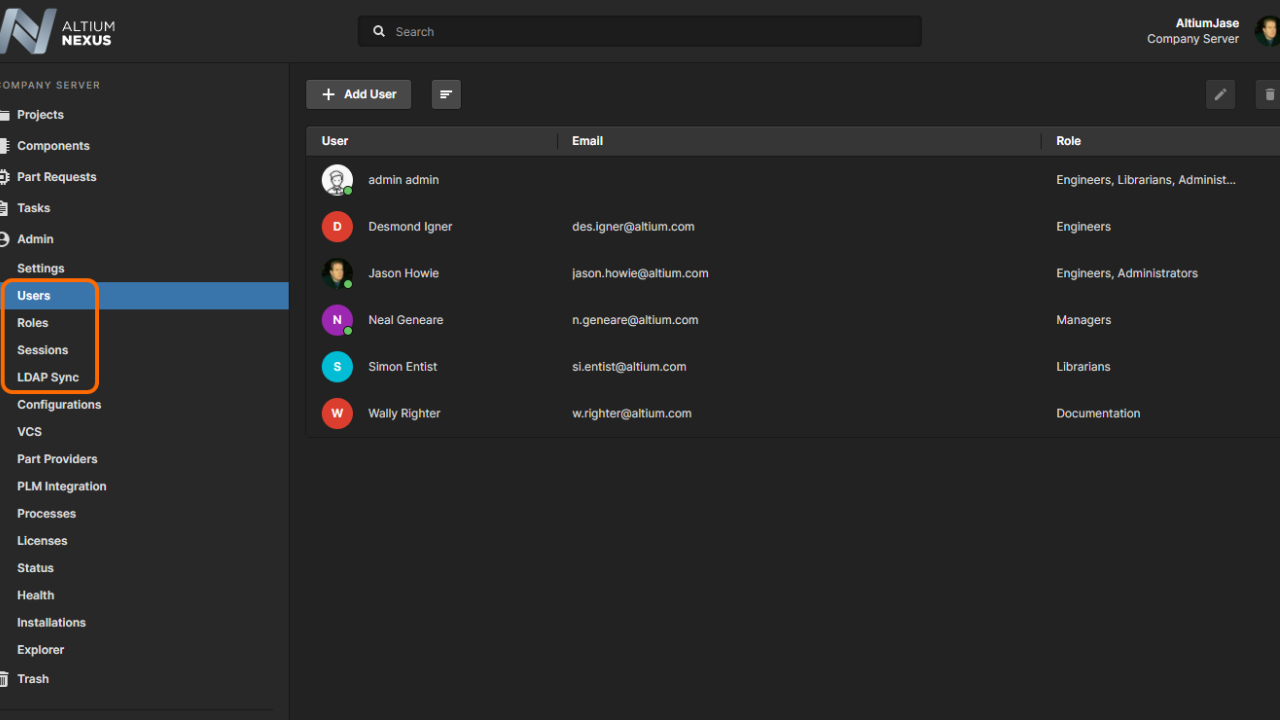1280x720 pixels.
Task: Click Documentation role of Wally Righter
Action: click(x=1098, y=413)
